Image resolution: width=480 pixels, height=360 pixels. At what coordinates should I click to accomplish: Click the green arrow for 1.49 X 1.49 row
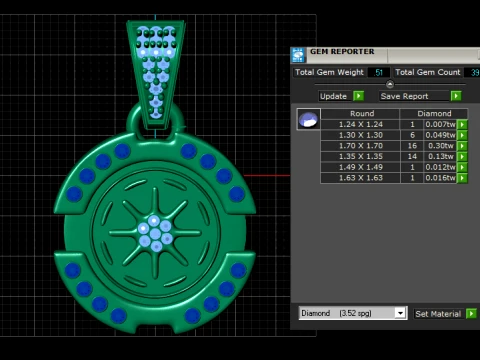pos(462,167)
